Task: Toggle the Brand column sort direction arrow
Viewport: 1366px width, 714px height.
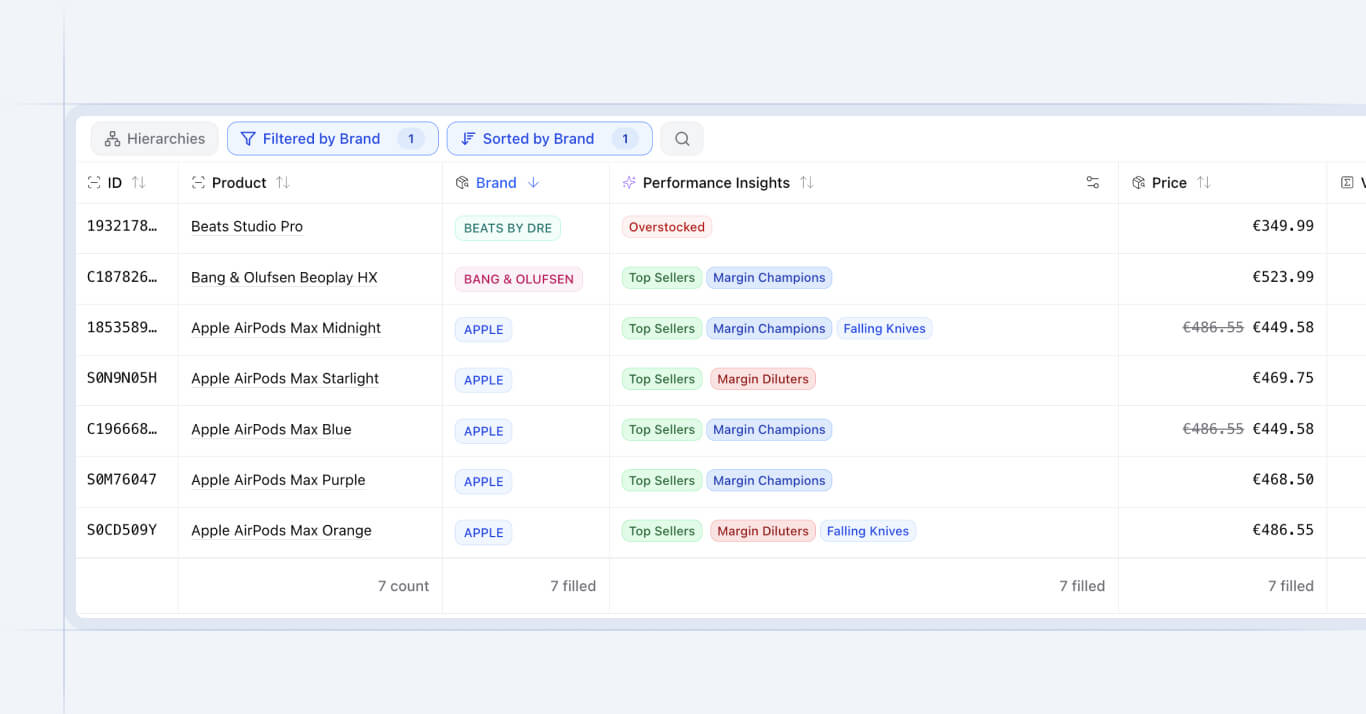Action: pyautogui.click(x=533, y=183)
